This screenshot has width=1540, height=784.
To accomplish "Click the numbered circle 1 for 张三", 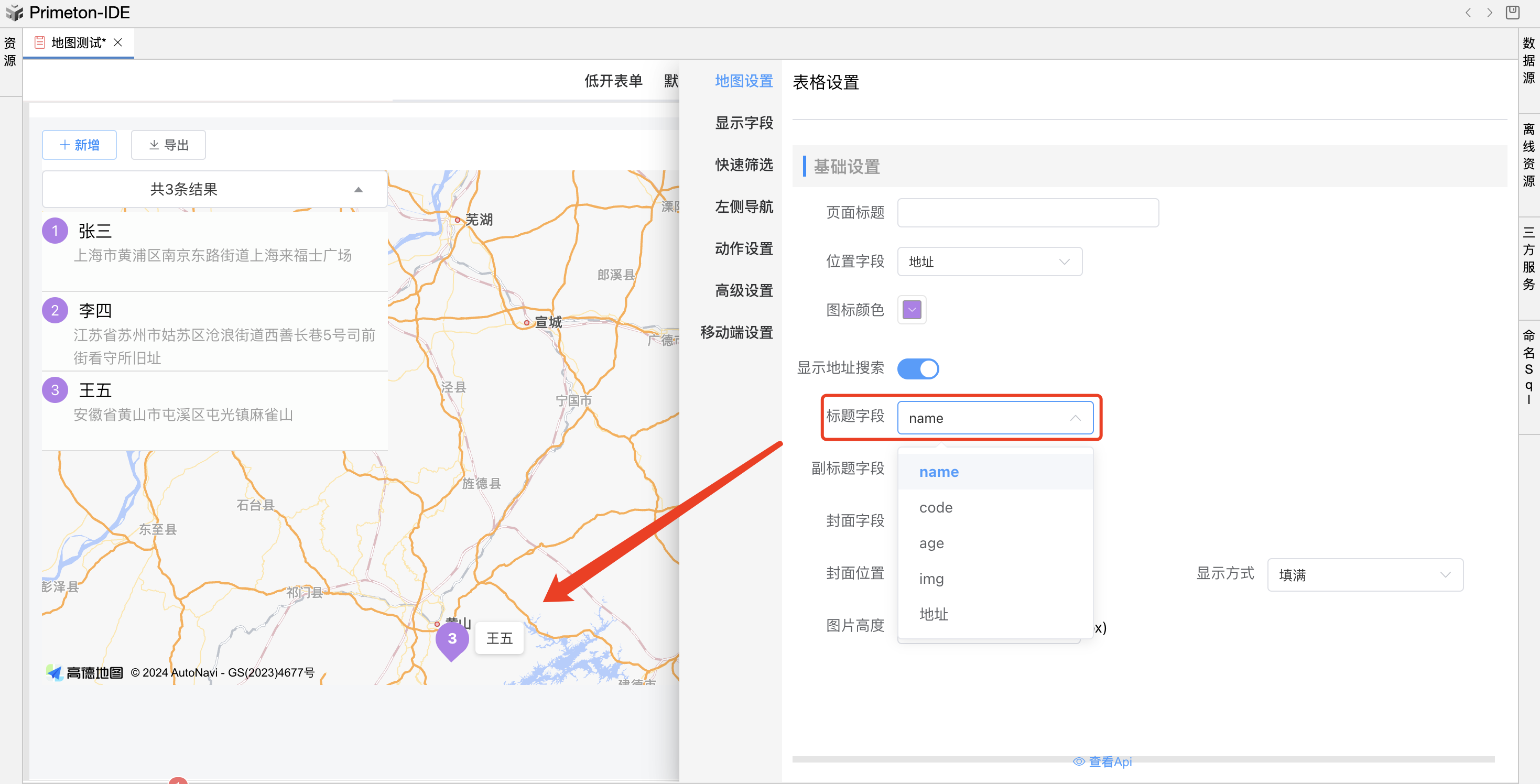I will 55,231.
